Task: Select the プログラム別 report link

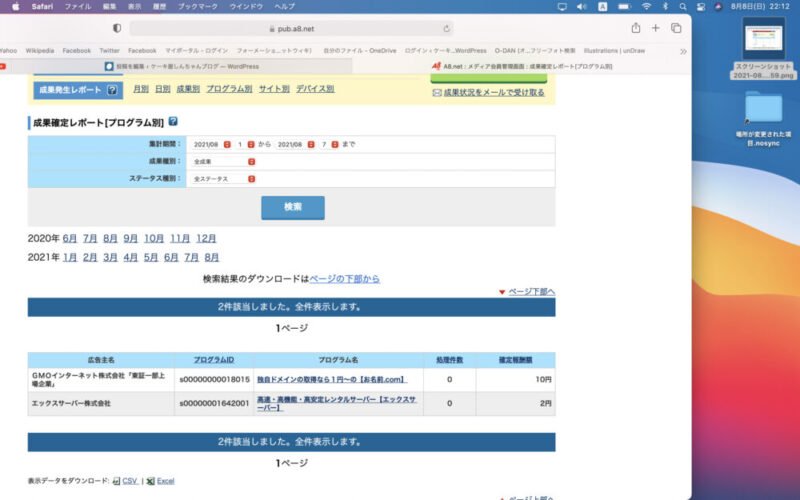Action: (229, 89)
